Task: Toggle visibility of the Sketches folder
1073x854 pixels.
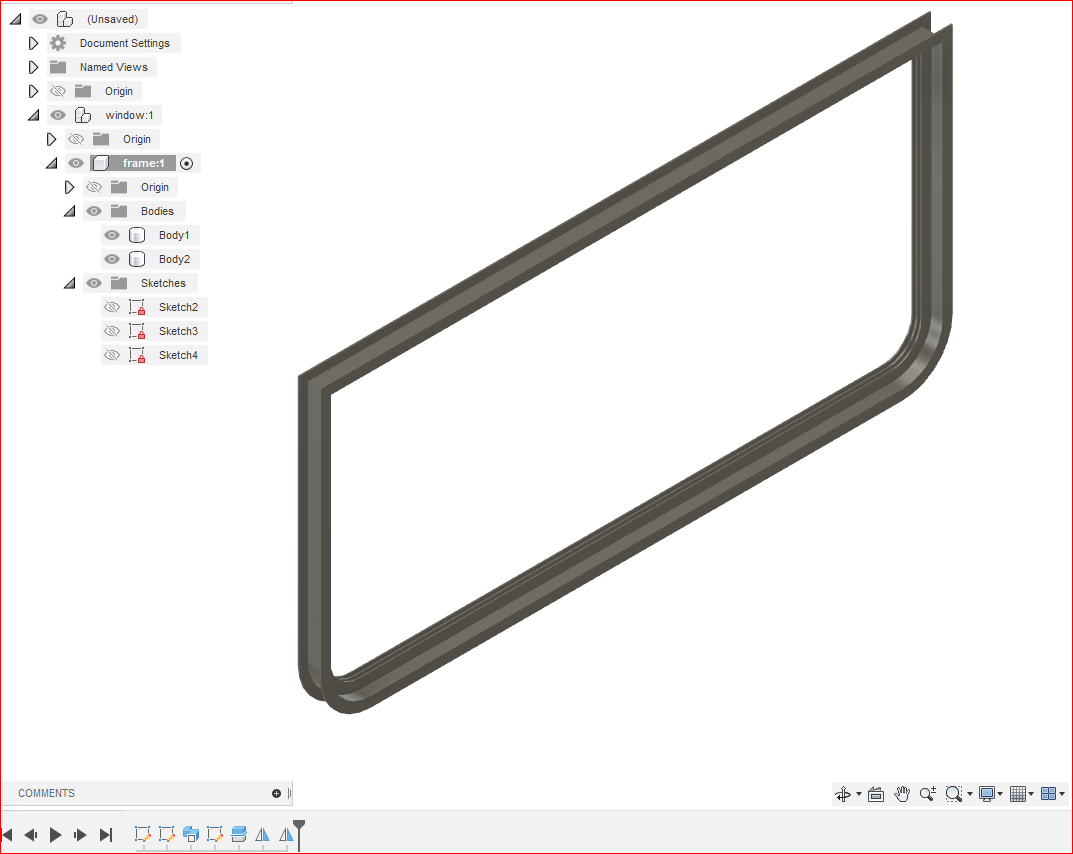Action: (x=94, y=283)
